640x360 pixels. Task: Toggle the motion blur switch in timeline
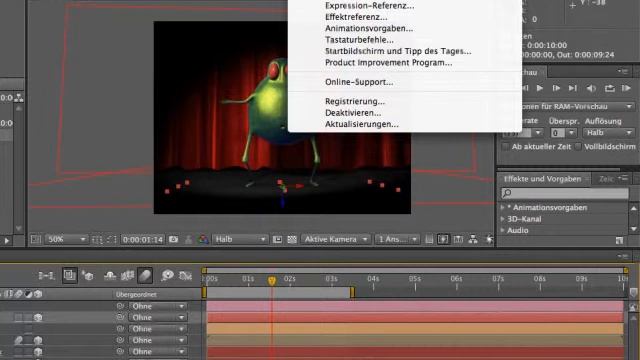(x=145, y=276)
